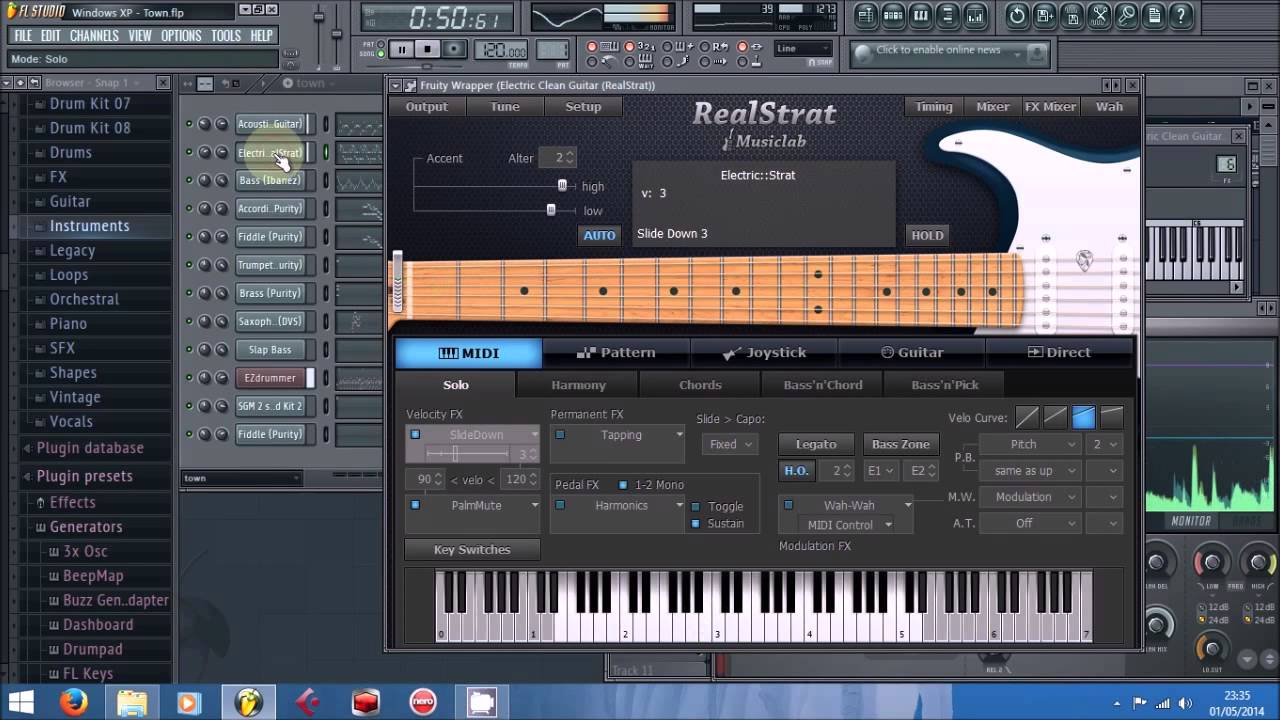
Task: Open the same as up dropdown
Action: tap(1031, 470)
